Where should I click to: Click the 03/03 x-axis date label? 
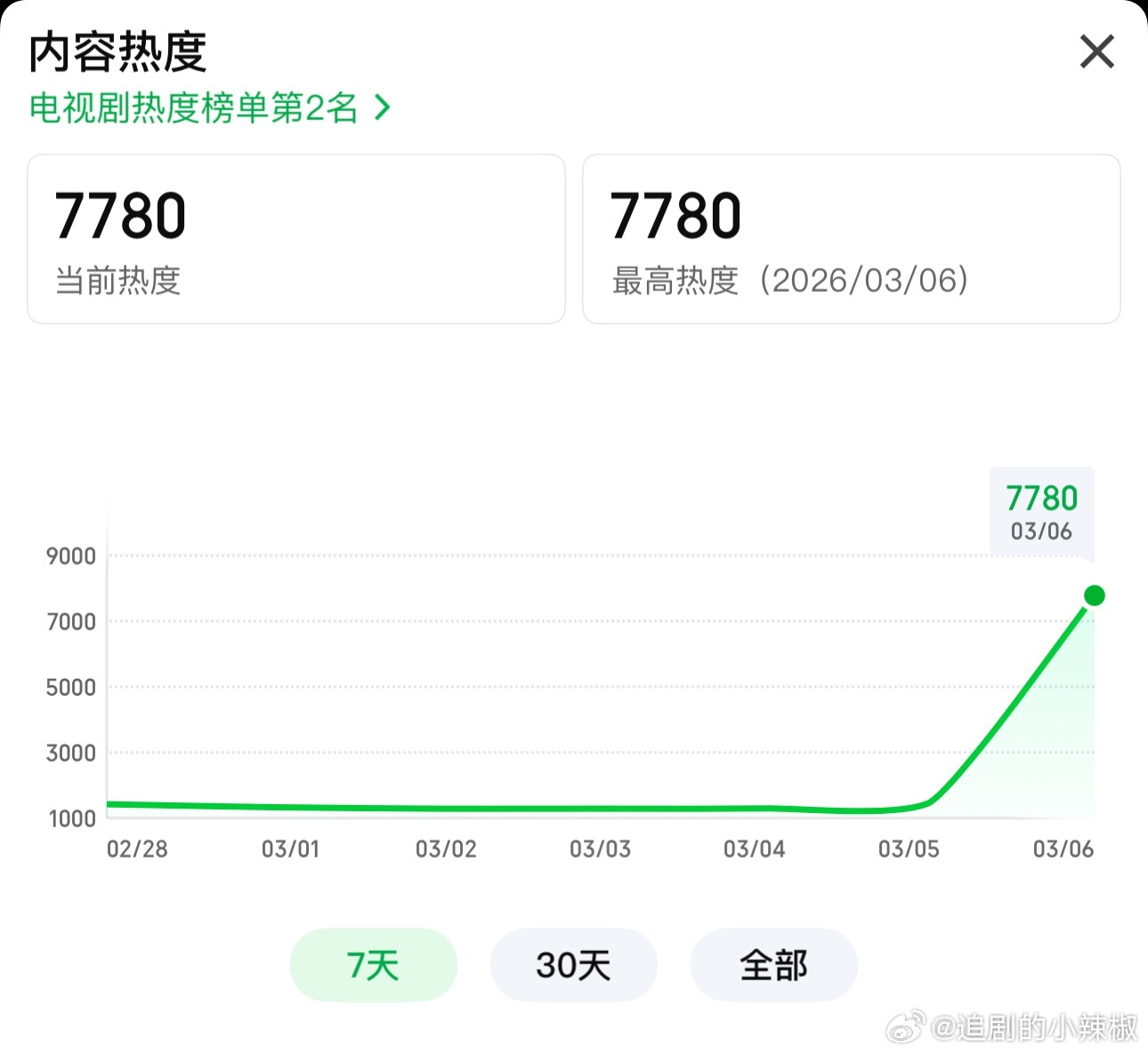pyautogui.click(x=600, y=849)
